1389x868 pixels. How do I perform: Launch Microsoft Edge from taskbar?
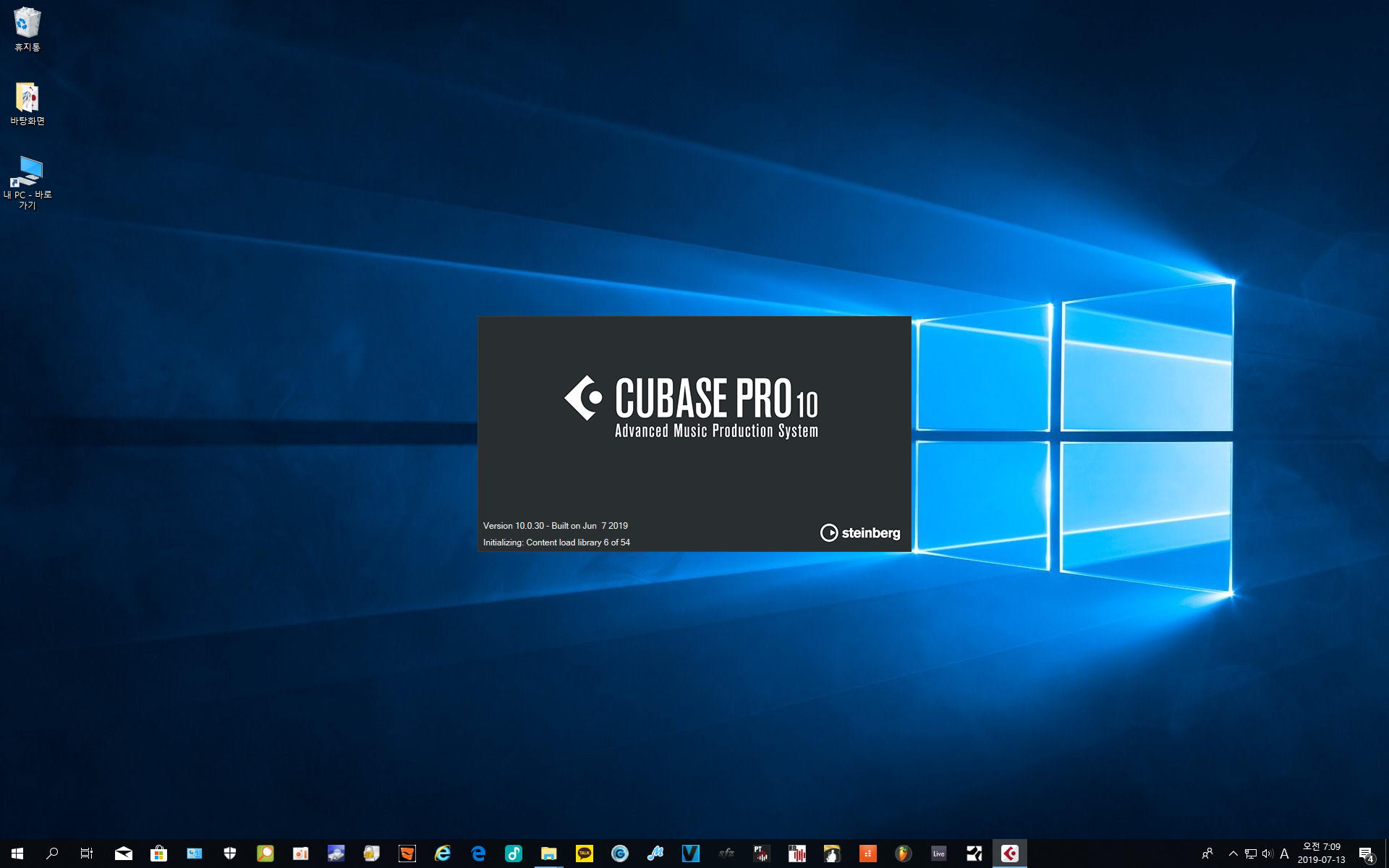[x=478, y=854]
